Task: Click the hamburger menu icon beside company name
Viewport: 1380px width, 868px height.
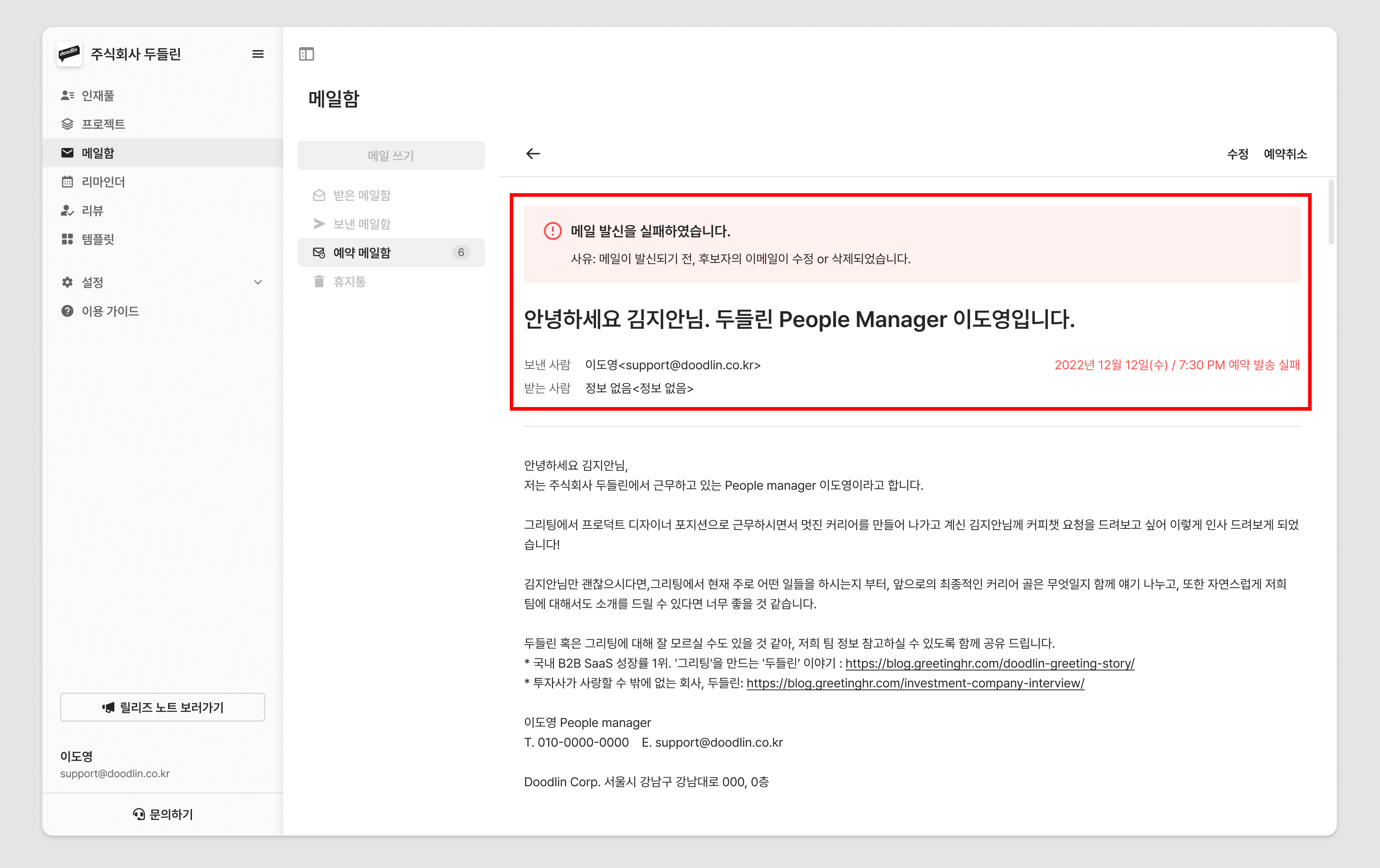Action: point(258,54)
